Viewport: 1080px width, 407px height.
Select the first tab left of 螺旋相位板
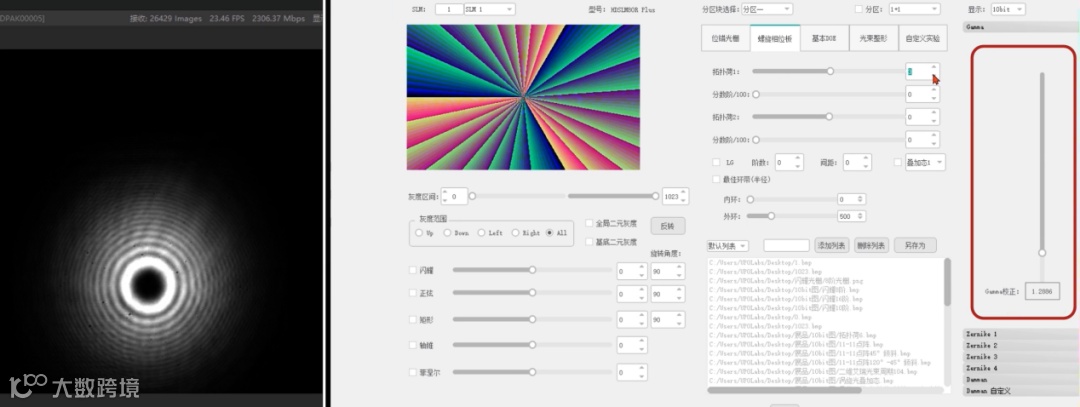click(726, 39)
